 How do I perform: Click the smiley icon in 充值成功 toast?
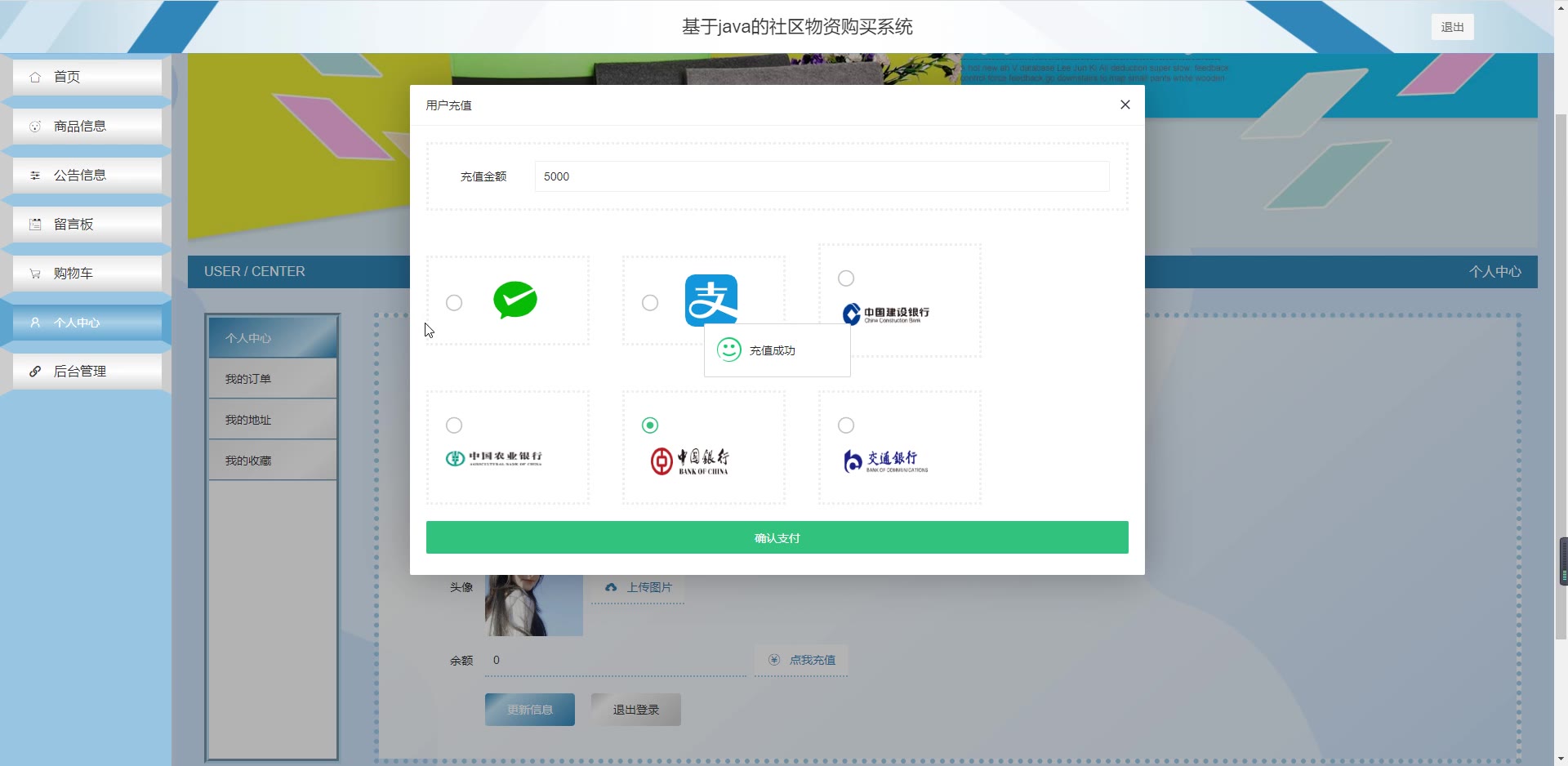[729, 350]
